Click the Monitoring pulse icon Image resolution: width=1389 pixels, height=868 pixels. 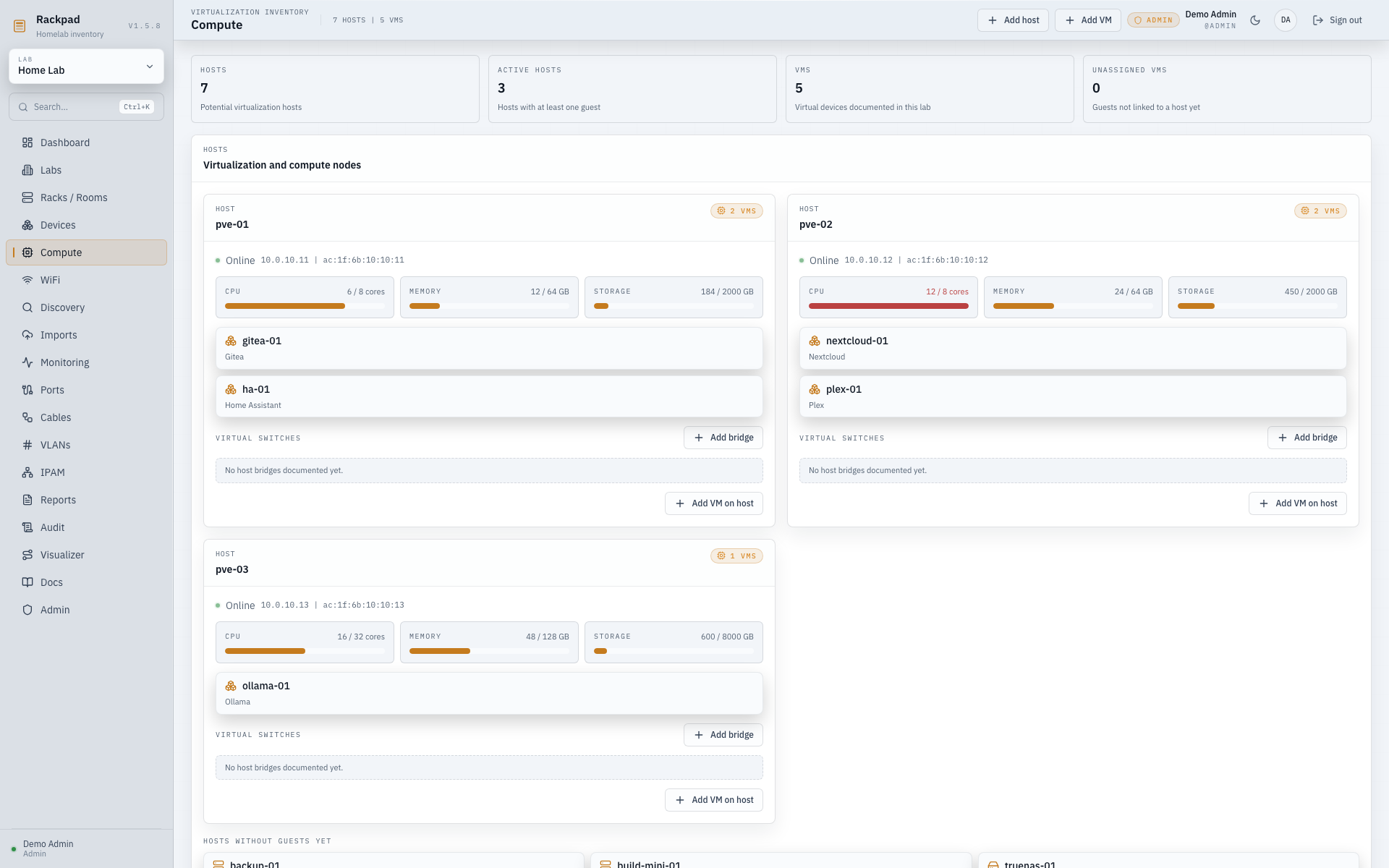tap(27, 362)
